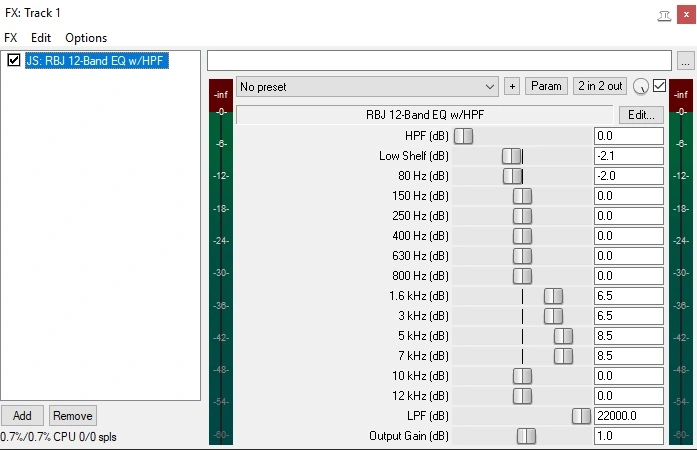Disable the RBJ 12-Band EQ checkbox in the FX list
Screen dimensions: 697x450
tap(14, 61)
